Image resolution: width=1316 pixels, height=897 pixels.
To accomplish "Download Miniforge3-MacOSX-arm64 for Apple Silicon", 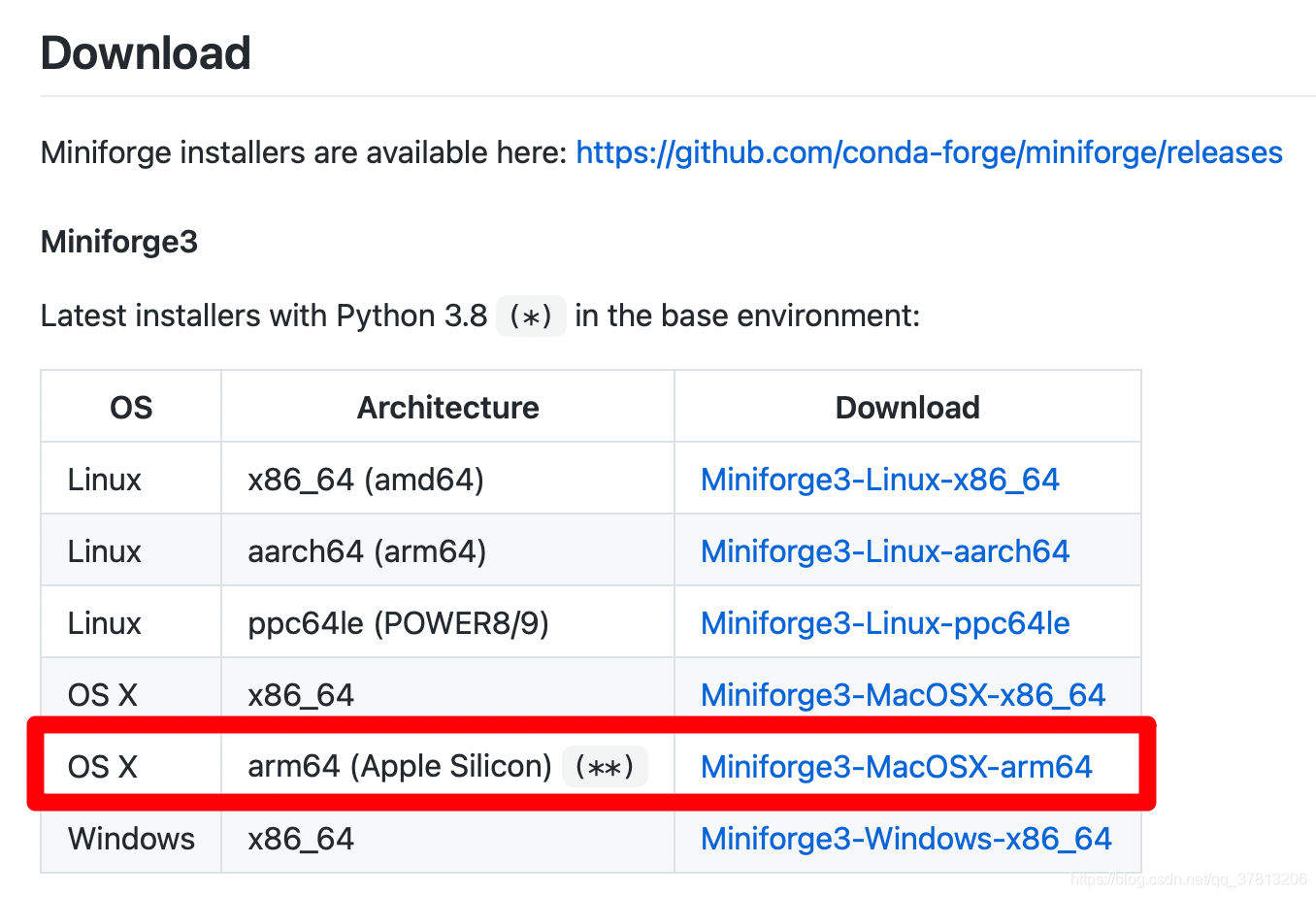I will tap(897, 767).
